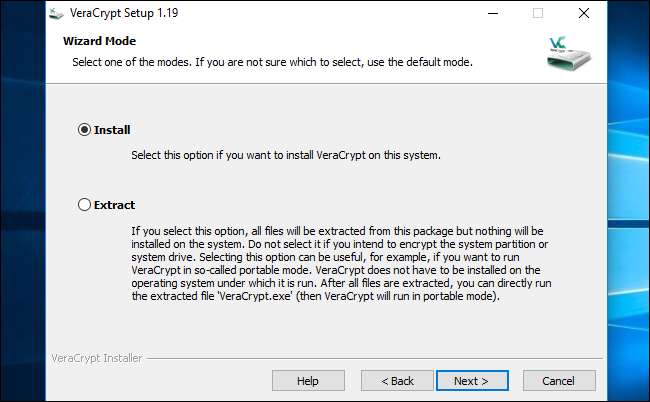The height and width of the screenshot is (402, 650).
Task: Select the Extract radio button
Action: 84,205
